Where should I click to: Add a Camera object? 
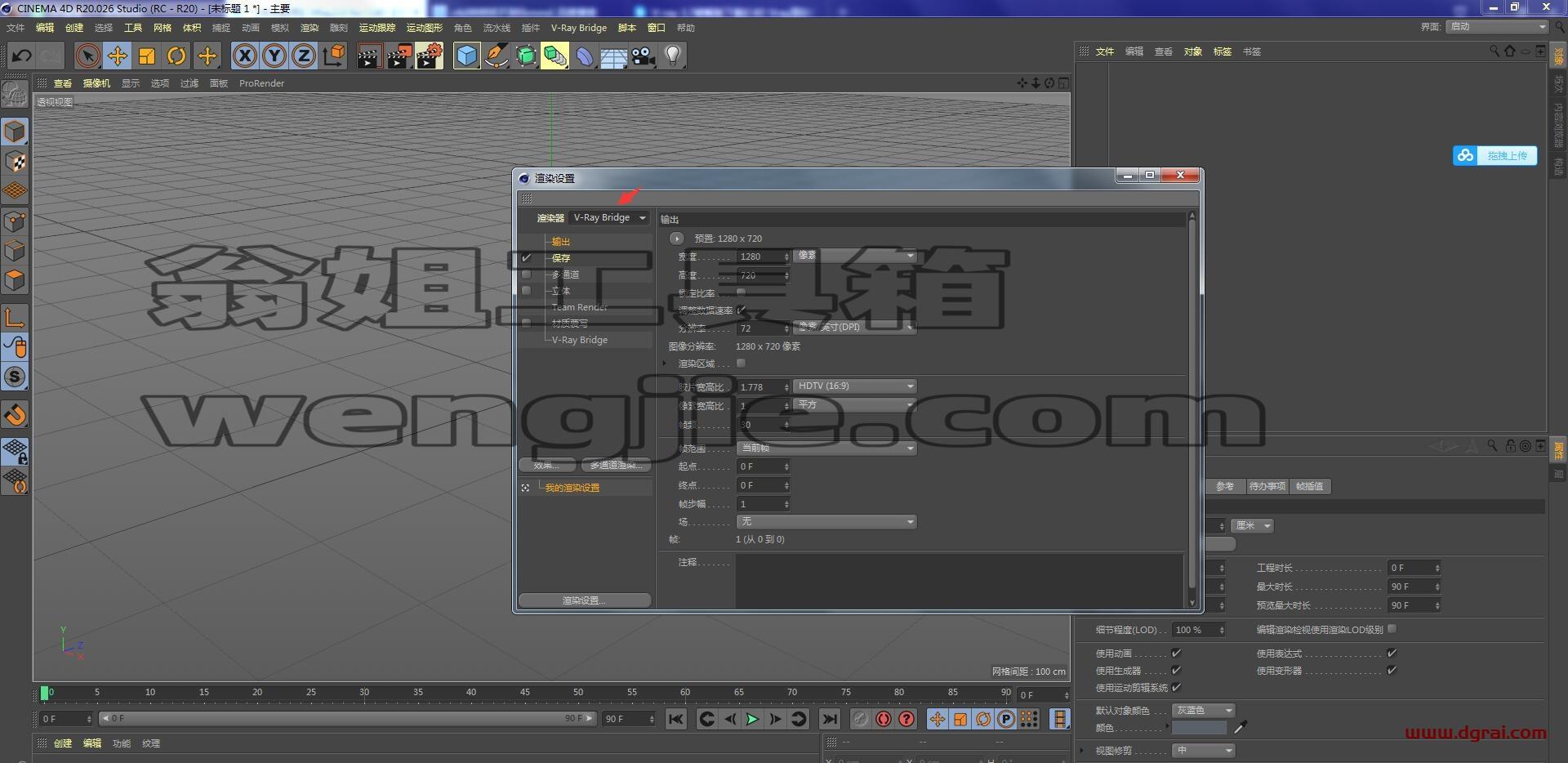644,56
